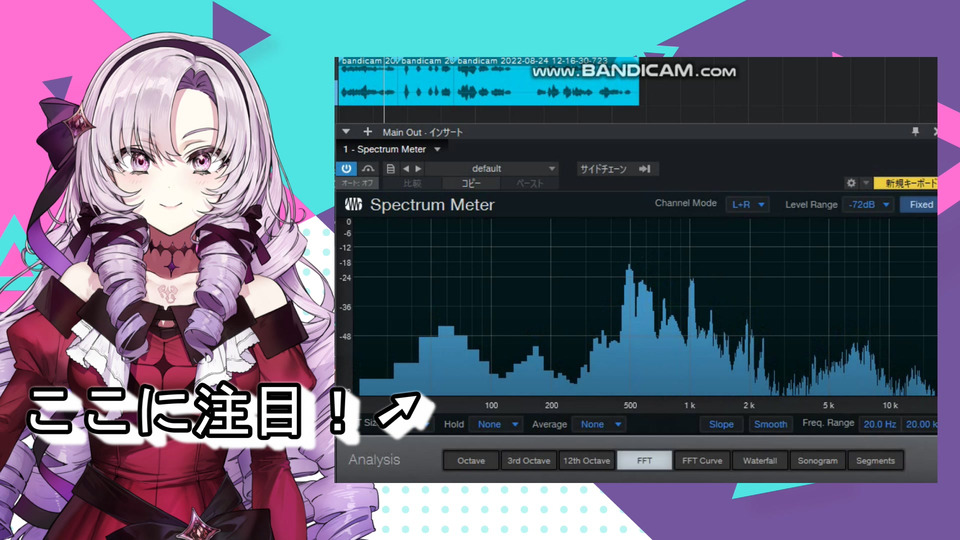The image size is (960, 540).
Task: Open the gear settings icon
Action: click(x=851, y=182)
